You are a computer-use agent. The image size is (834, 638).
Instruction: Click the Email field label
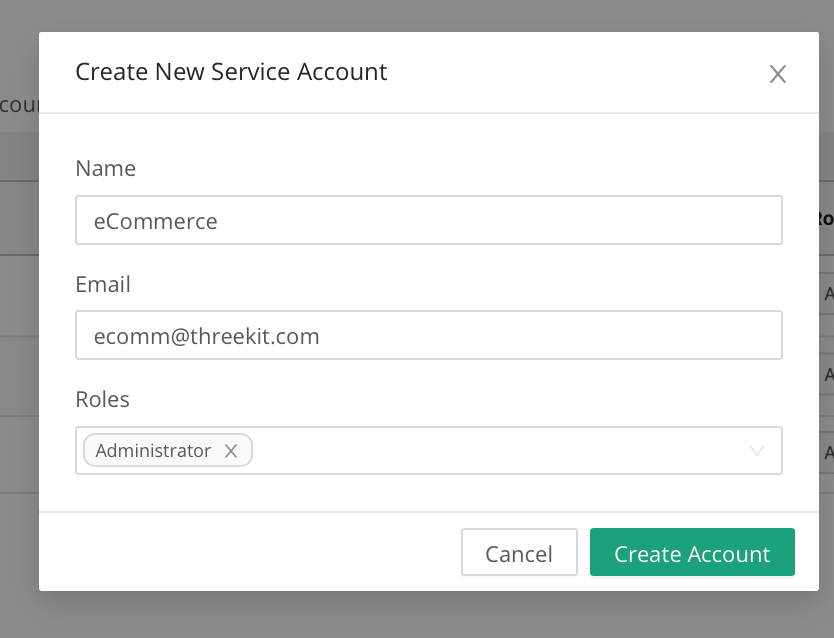[x=103, y=284]
